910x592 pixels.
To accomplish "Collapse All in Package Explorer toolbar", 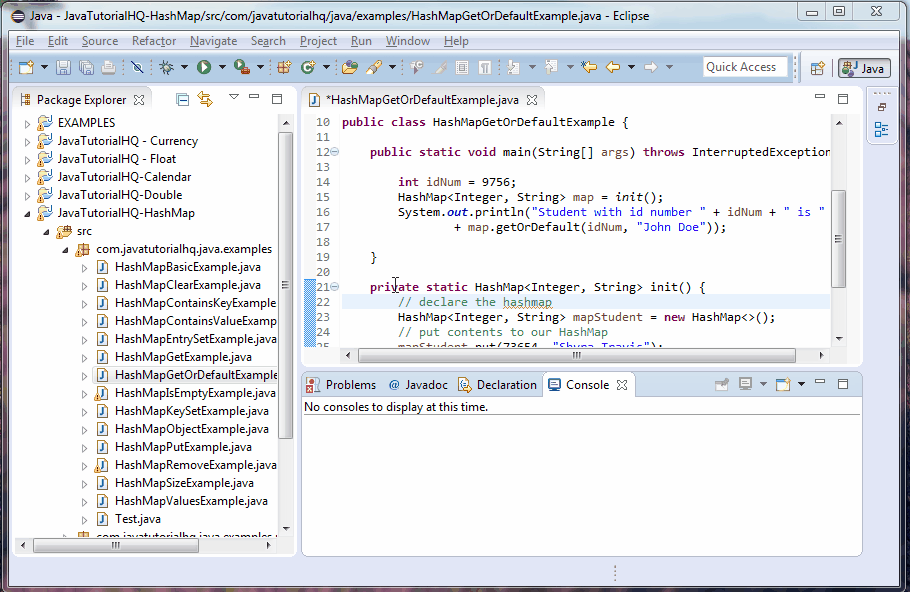I will tap(182, 99).
